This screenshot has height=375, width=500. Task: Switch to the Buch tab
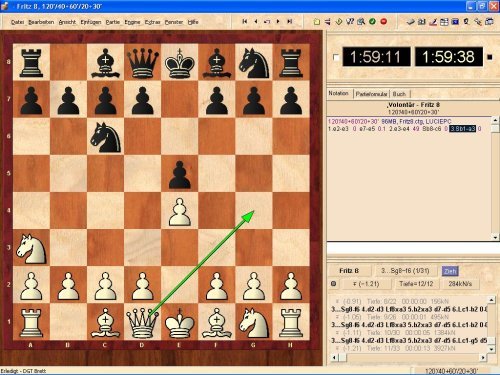[399, 94]
